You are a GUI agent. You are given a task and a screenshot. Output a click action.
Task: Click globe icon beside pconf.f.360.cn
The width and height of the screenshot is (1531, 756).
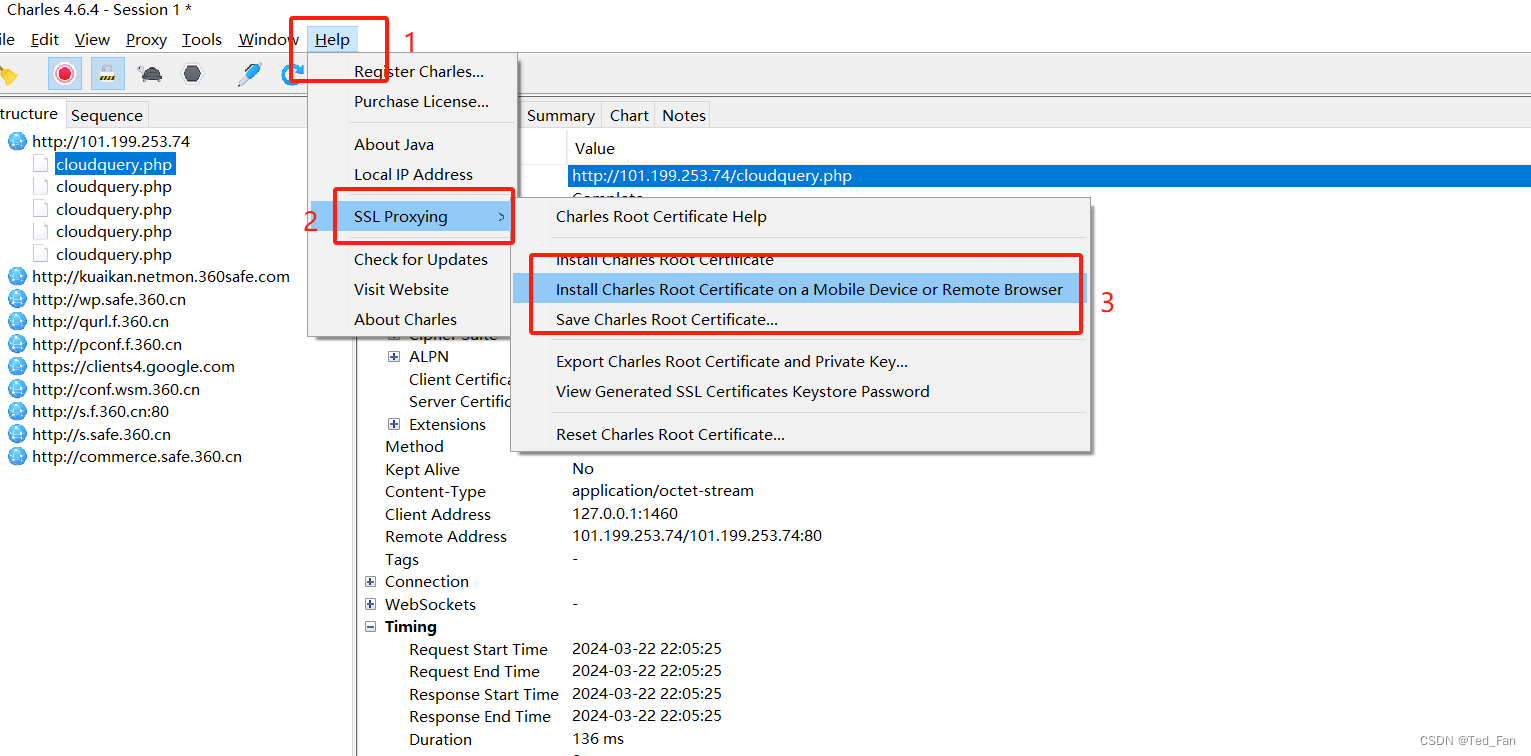tap(17, 344)
